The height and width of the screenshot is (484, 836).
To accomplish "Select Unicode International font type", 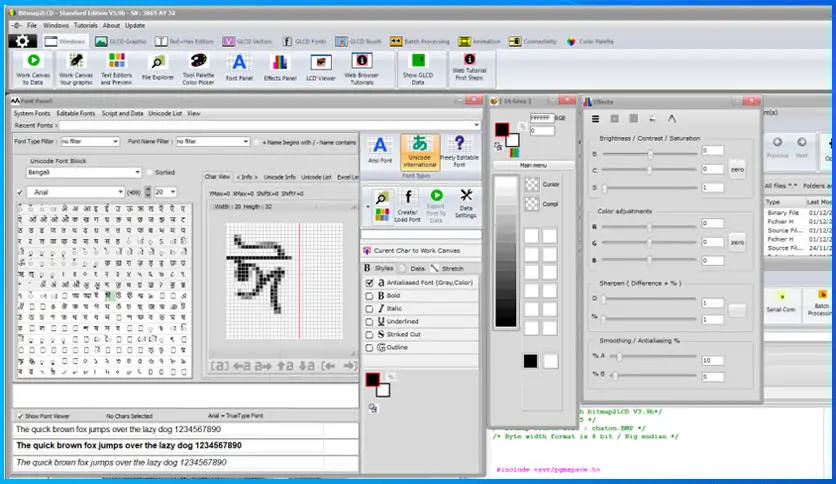I will click(420, 151).
